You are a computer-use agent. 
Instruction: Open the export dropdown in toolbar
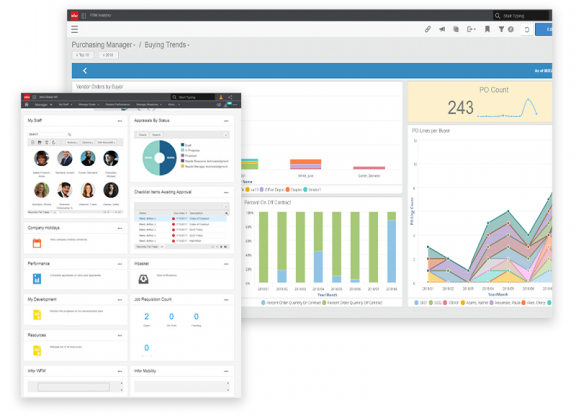coord(471,29)
